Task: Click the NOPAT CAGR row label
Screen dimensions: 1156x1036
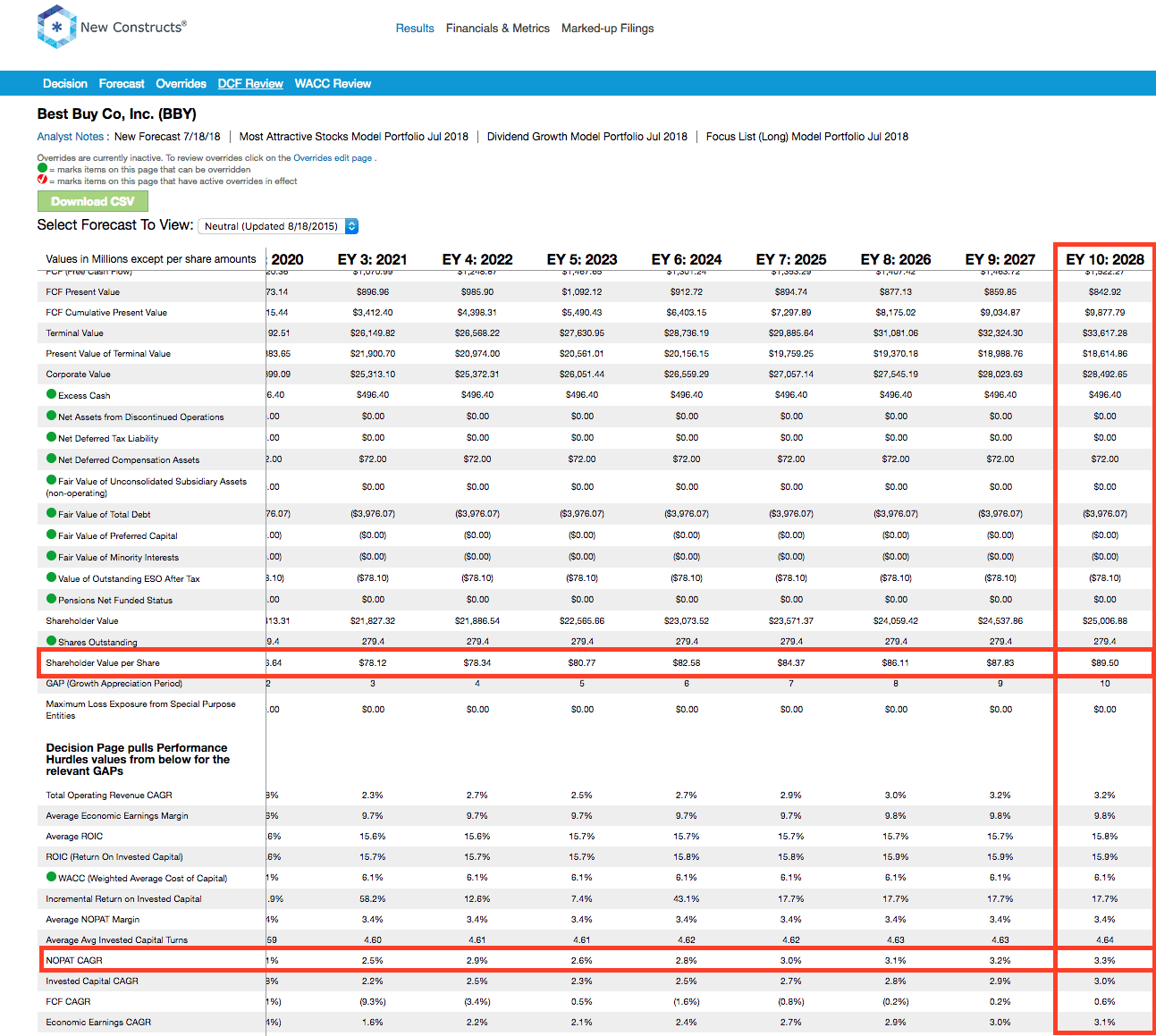Action: tap(74, 960)
